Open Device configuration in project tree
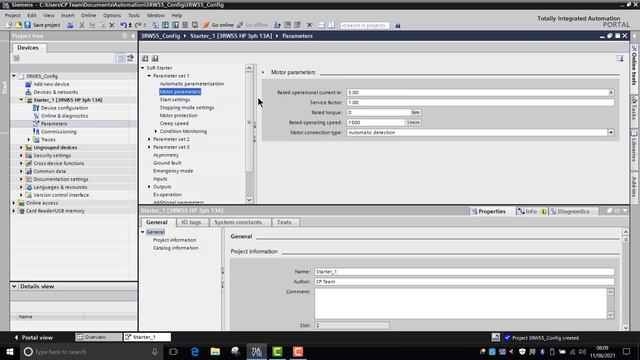The image size is (640, 360). pyautogui.click(x=64, y=108)
